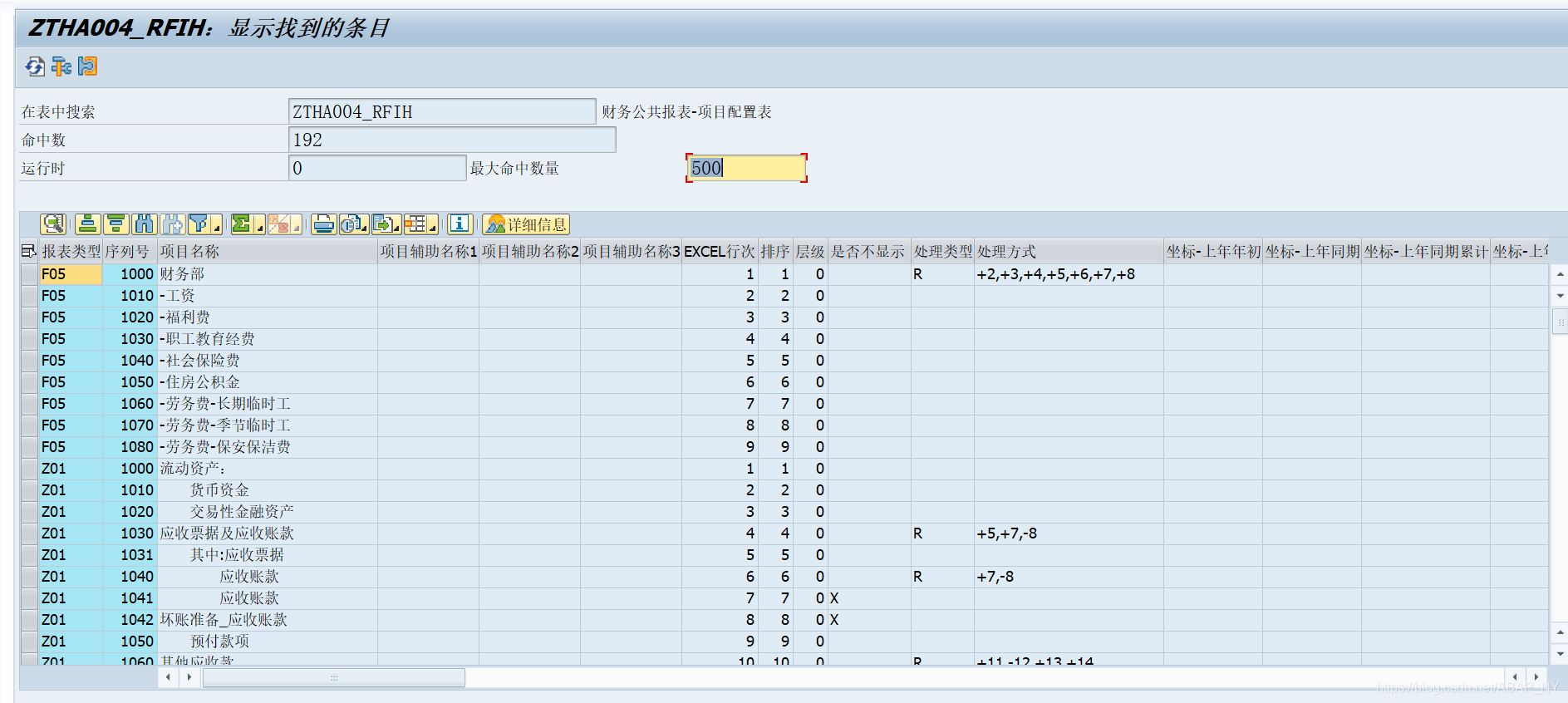Select row marker for F05 1030 -职工教育经费
This screenshot has width=1568, height=703.
click(x=29, y=339)
